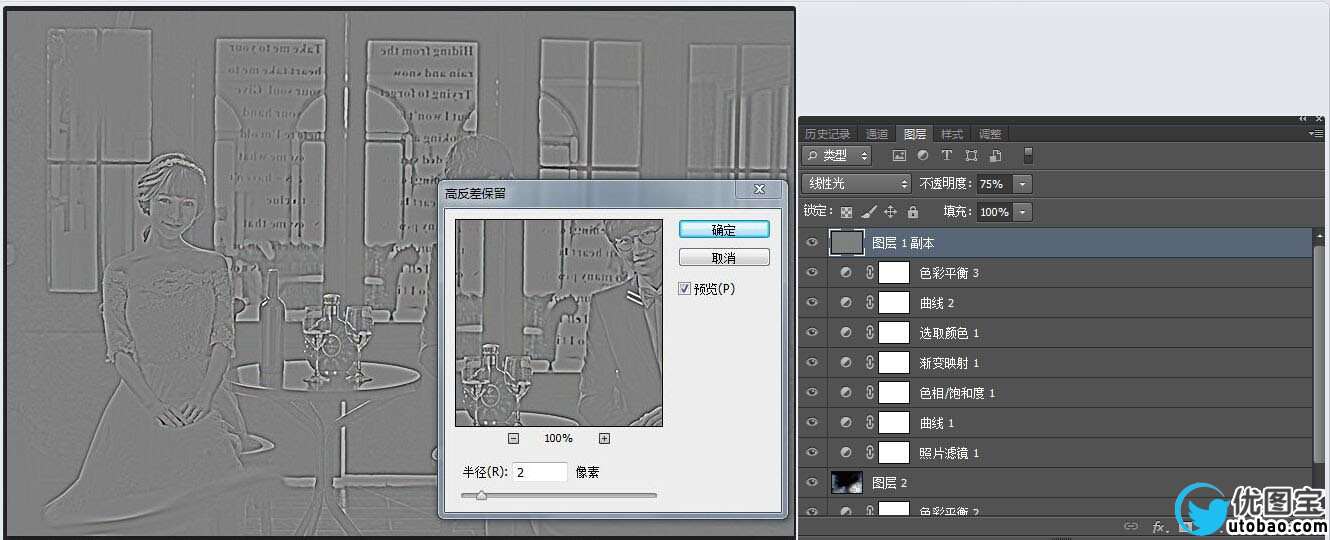Click the fill 100% value field
The height and width of the screenshot is (540, 1330).
[994, 212]
